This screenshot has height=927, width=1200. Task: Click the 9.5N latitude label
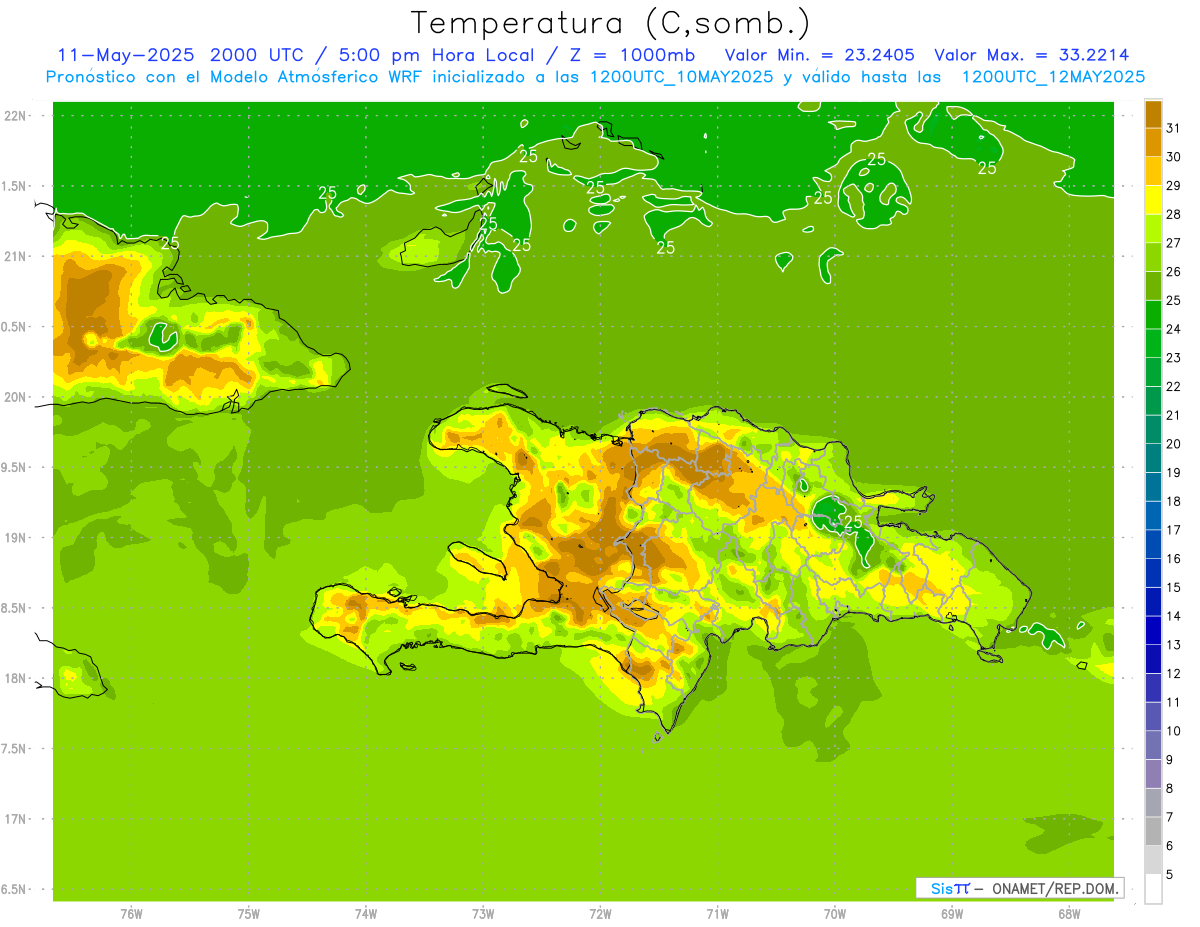15,468
